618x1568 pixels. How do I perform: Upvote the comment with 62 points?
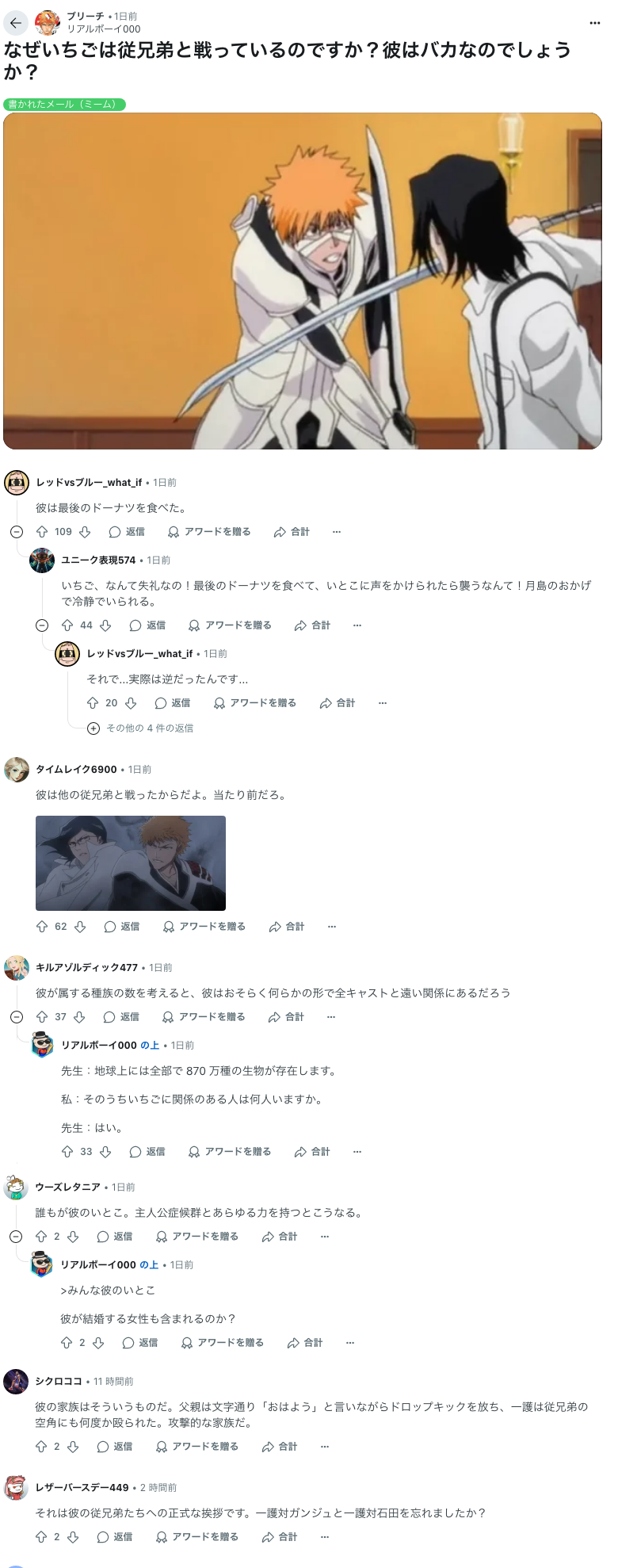point(42,927)
